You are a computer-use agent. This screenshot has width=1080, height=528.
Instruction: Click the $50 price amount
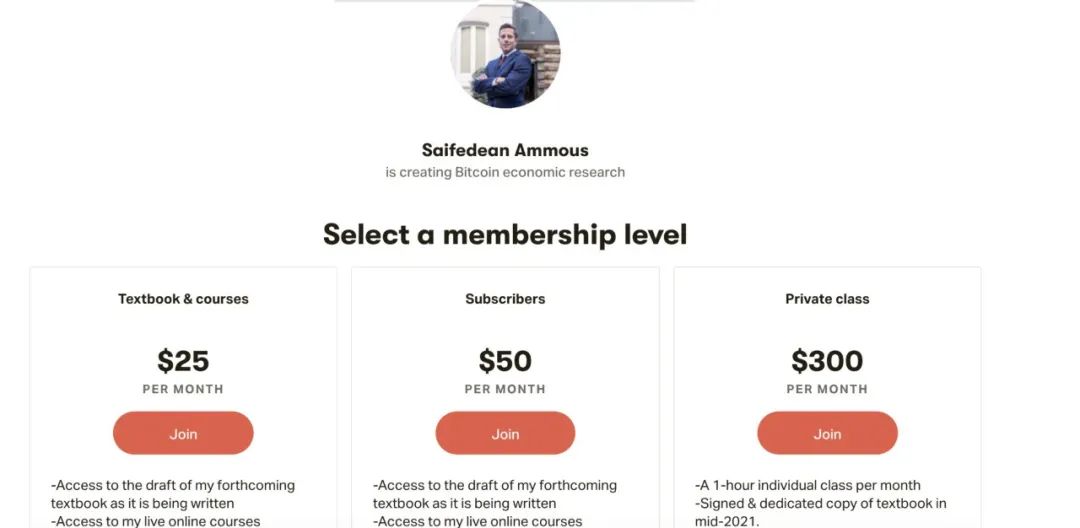pyautogui.click(x=505, y=360)
